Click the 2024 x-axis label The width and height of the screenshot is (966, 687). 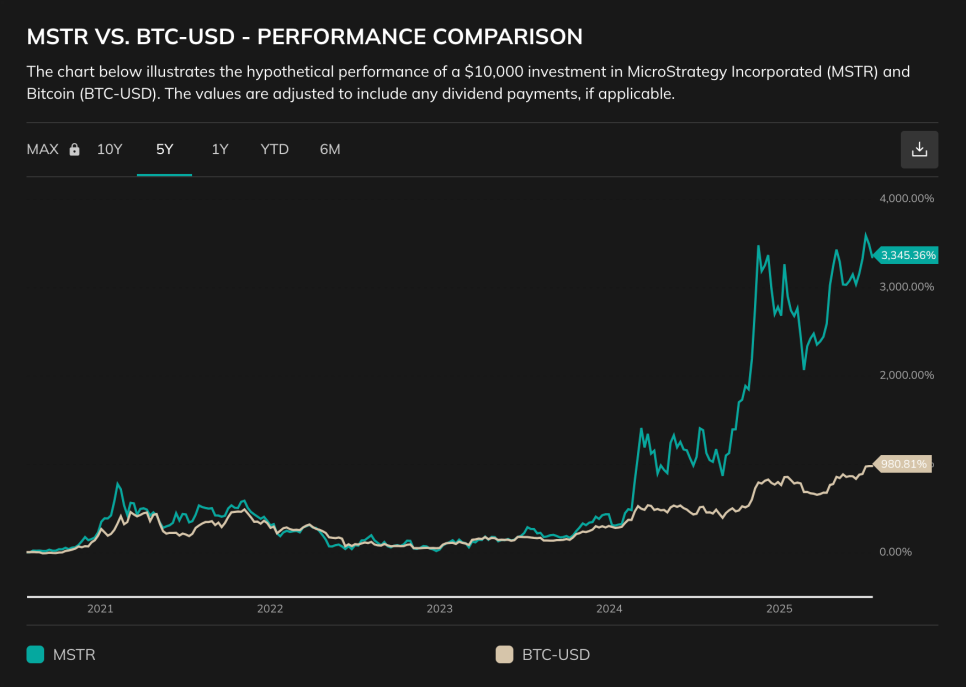(x=609, y=609)
